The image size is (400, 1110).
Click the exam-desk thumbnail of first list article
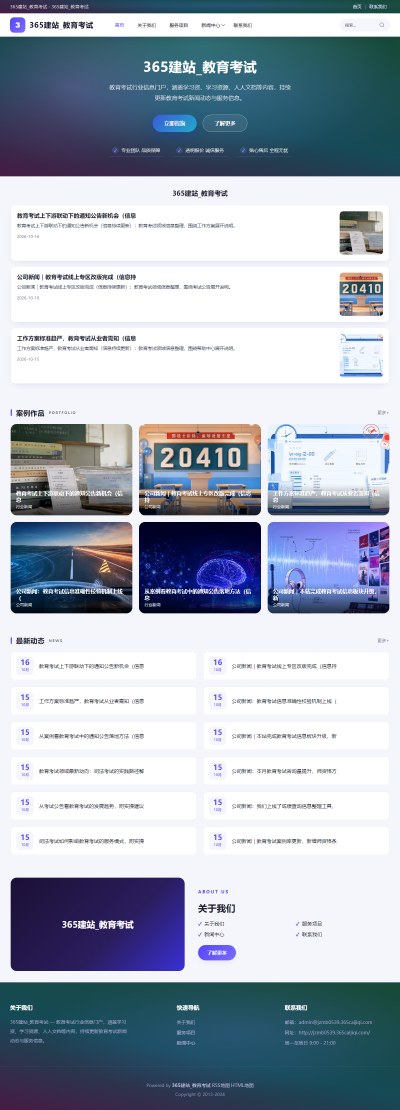pyautogui.click(x=361, y=233)
